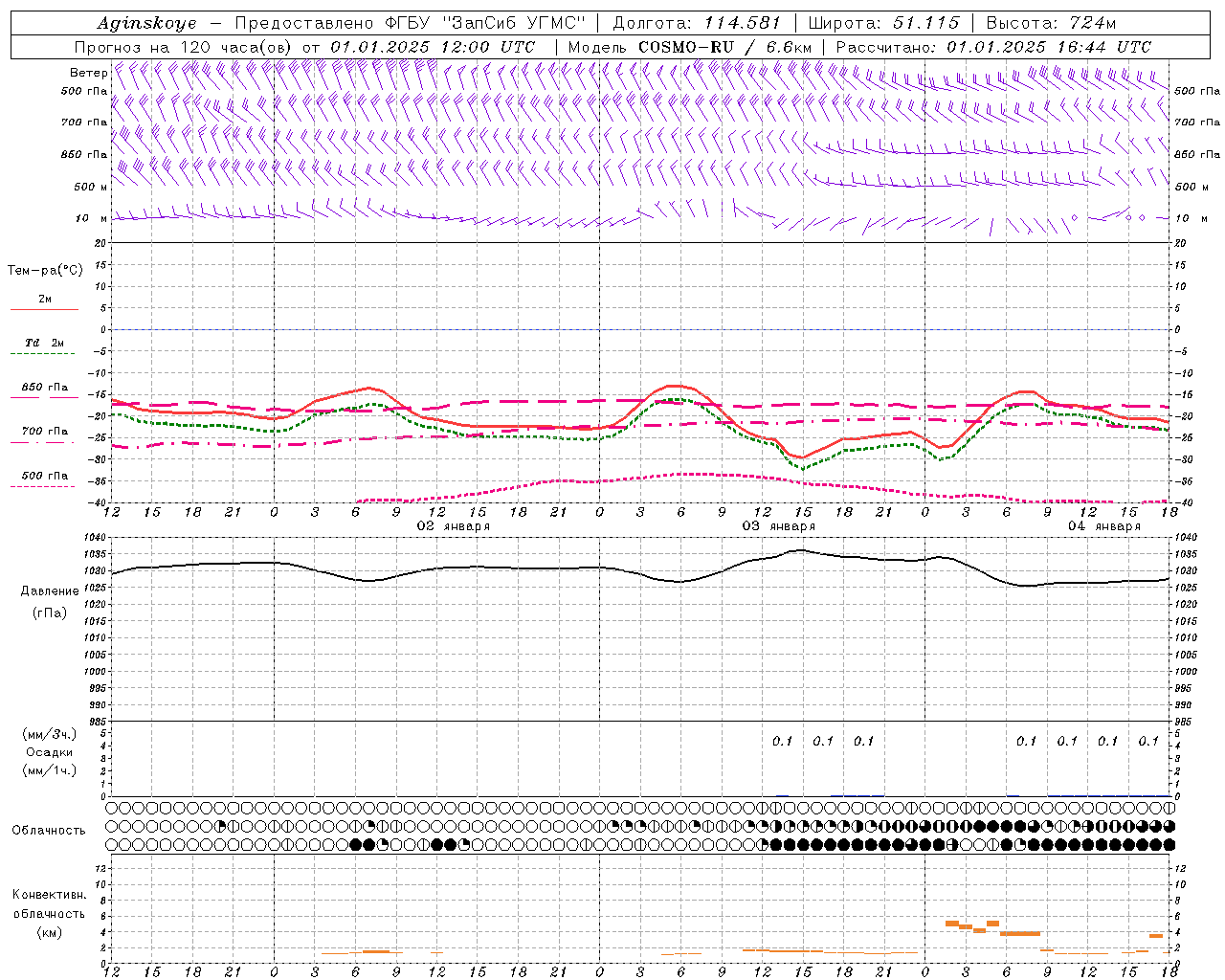Click the dashed line sample under 'Td 2м' legend
The height and width of the screenshot is (980, 1225).
(43, 354)
